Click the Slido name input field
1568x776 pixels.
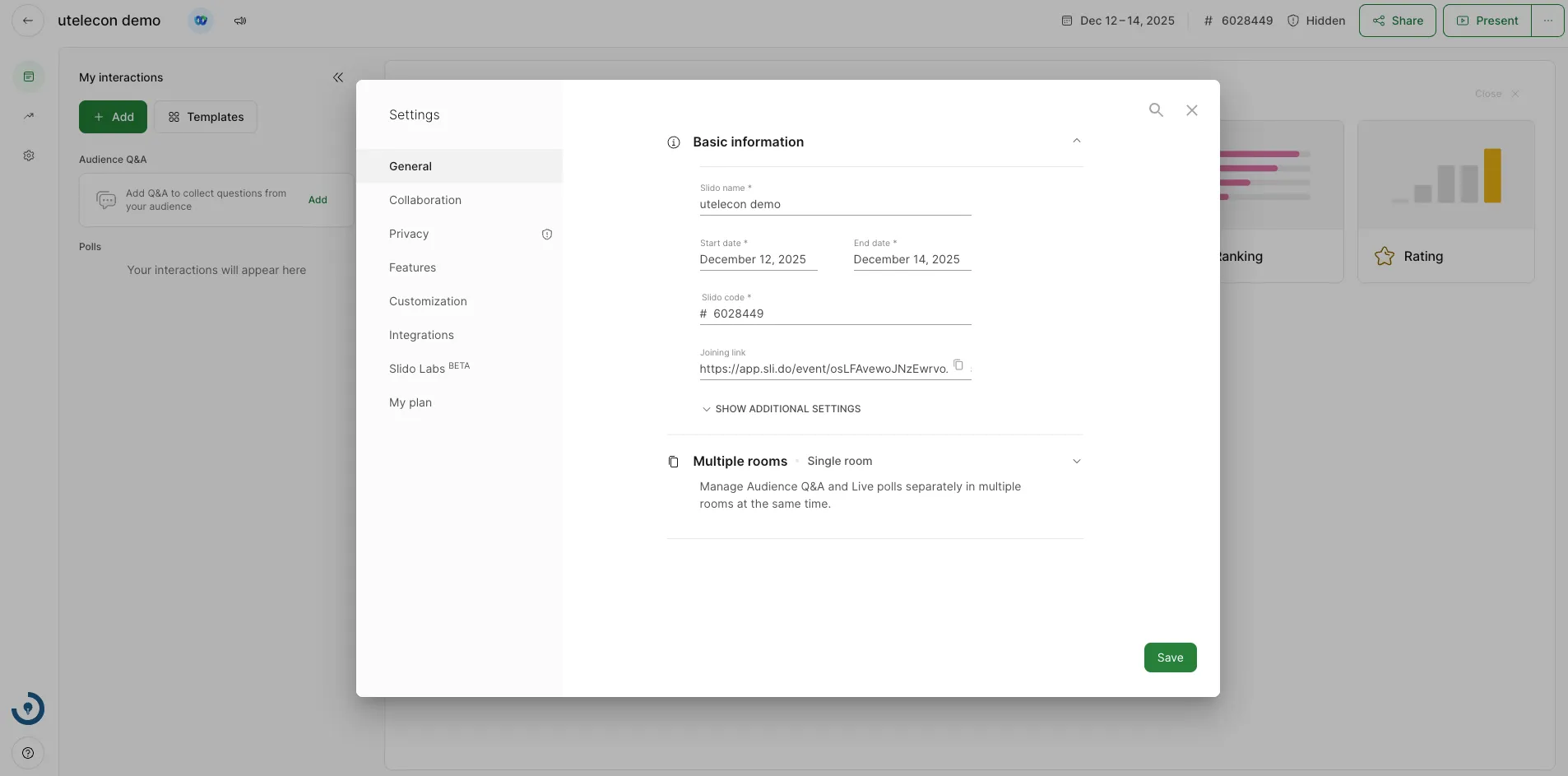pyautogui.click(x=834, y=204)
